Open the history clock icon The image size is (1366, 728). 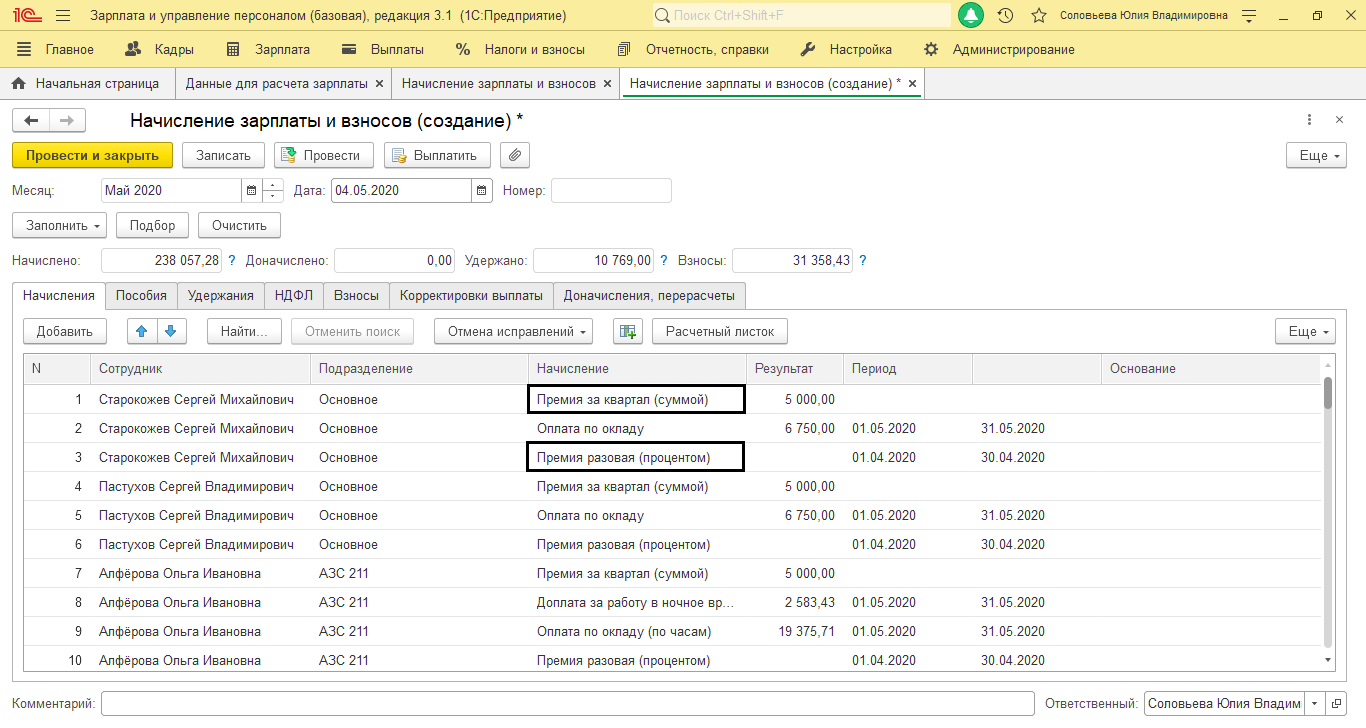(1005, 16)
